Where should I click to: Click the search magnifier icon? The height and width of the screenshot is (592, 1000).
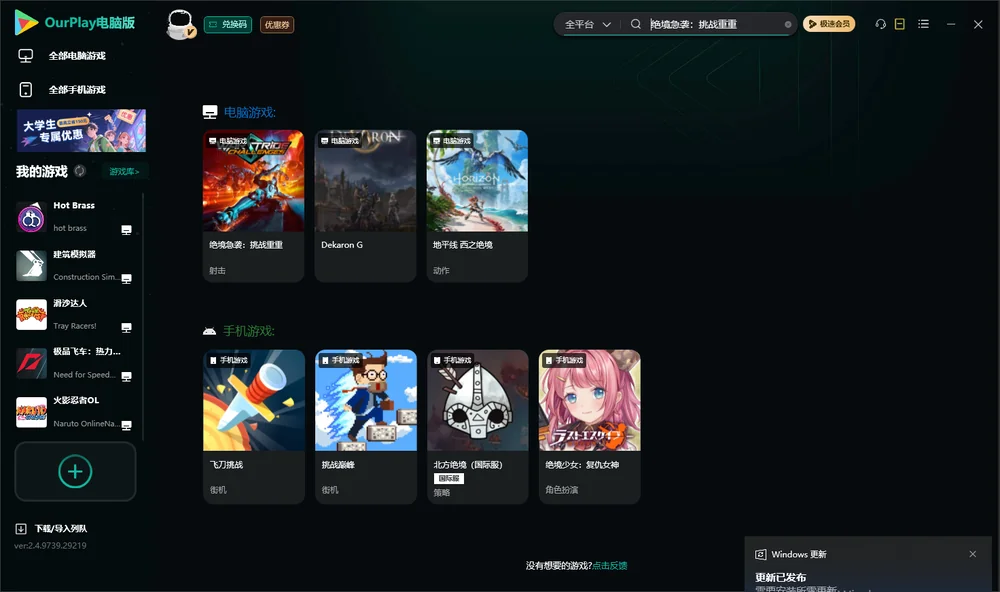(x=635, y=24)
